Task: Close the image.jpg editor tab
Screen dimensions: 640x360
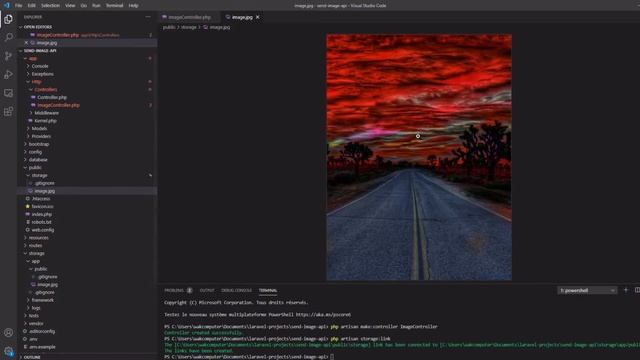Action: coord(258,17)
